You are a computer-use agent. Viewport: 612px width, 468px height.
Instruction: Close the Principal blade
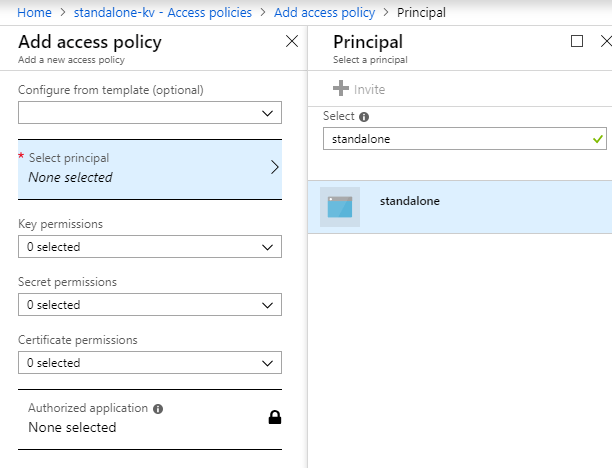[x=605, y=42]
